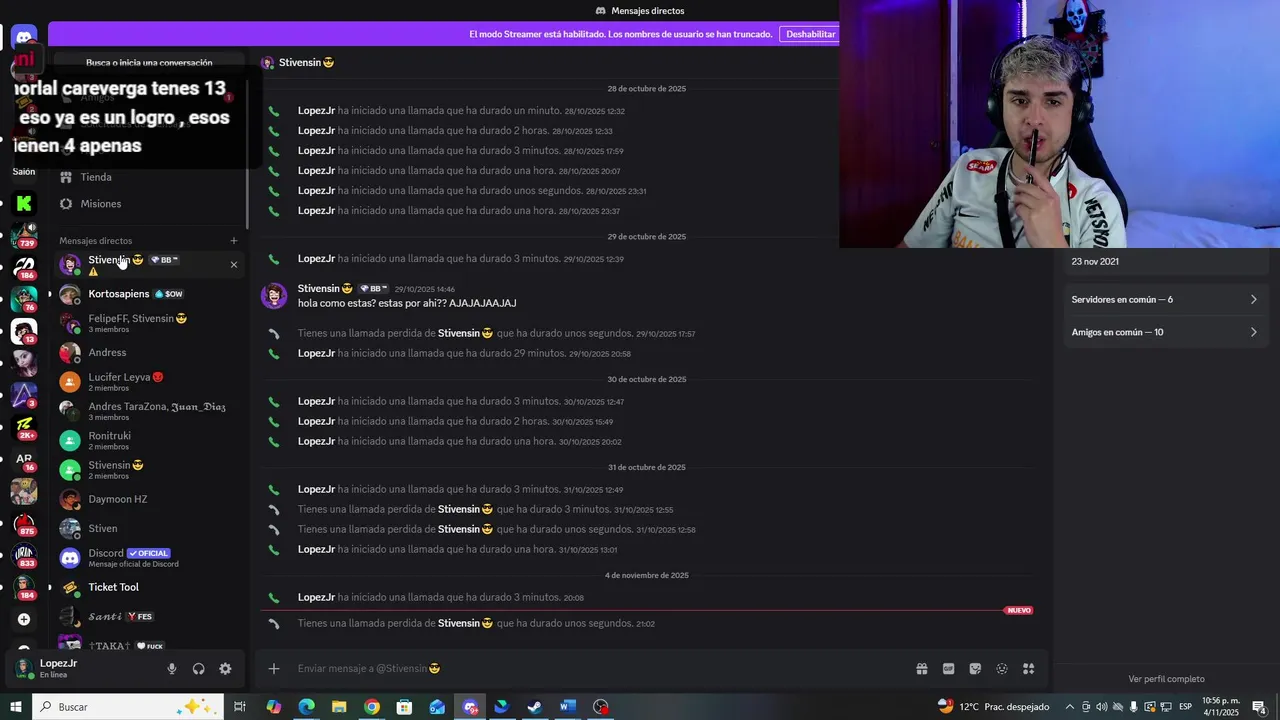Click Deshabilitar streamer mode button
The image size is (1280, 720).
click(811, 34)
